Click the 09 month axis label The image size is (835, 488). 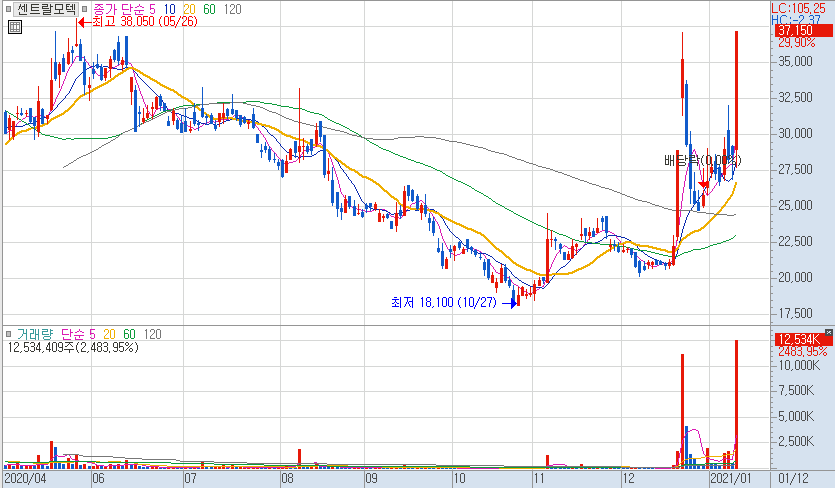point(371,478)
